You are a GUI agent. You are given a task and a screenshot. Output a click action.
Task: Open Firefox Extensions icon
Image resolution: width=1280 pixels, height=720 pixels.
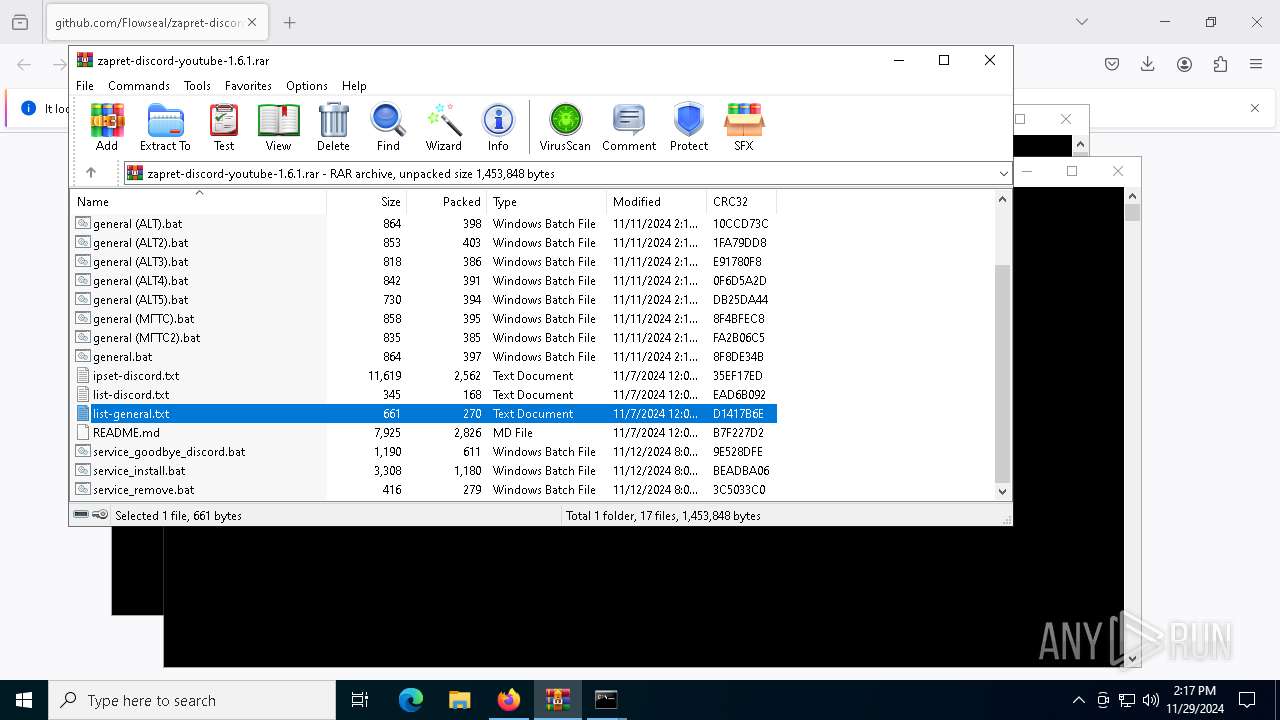tap(1220, 64)
